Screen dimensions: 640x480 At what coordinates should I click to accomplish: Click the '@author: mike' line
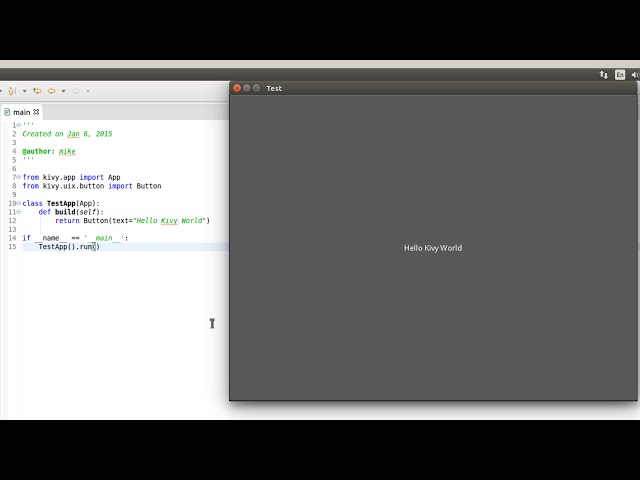tap(49, 151)
